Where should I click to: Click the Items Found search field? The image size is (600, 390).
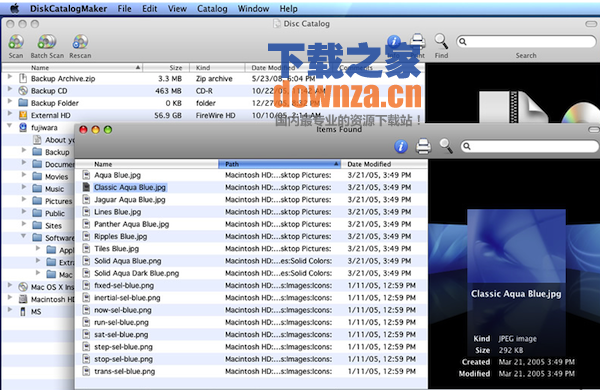[x=530, y=146]
